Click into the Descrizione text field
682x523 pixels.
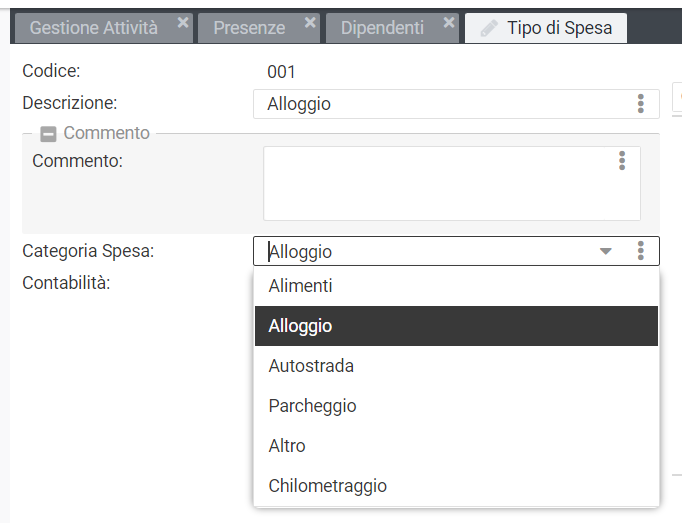pos(440,104)
